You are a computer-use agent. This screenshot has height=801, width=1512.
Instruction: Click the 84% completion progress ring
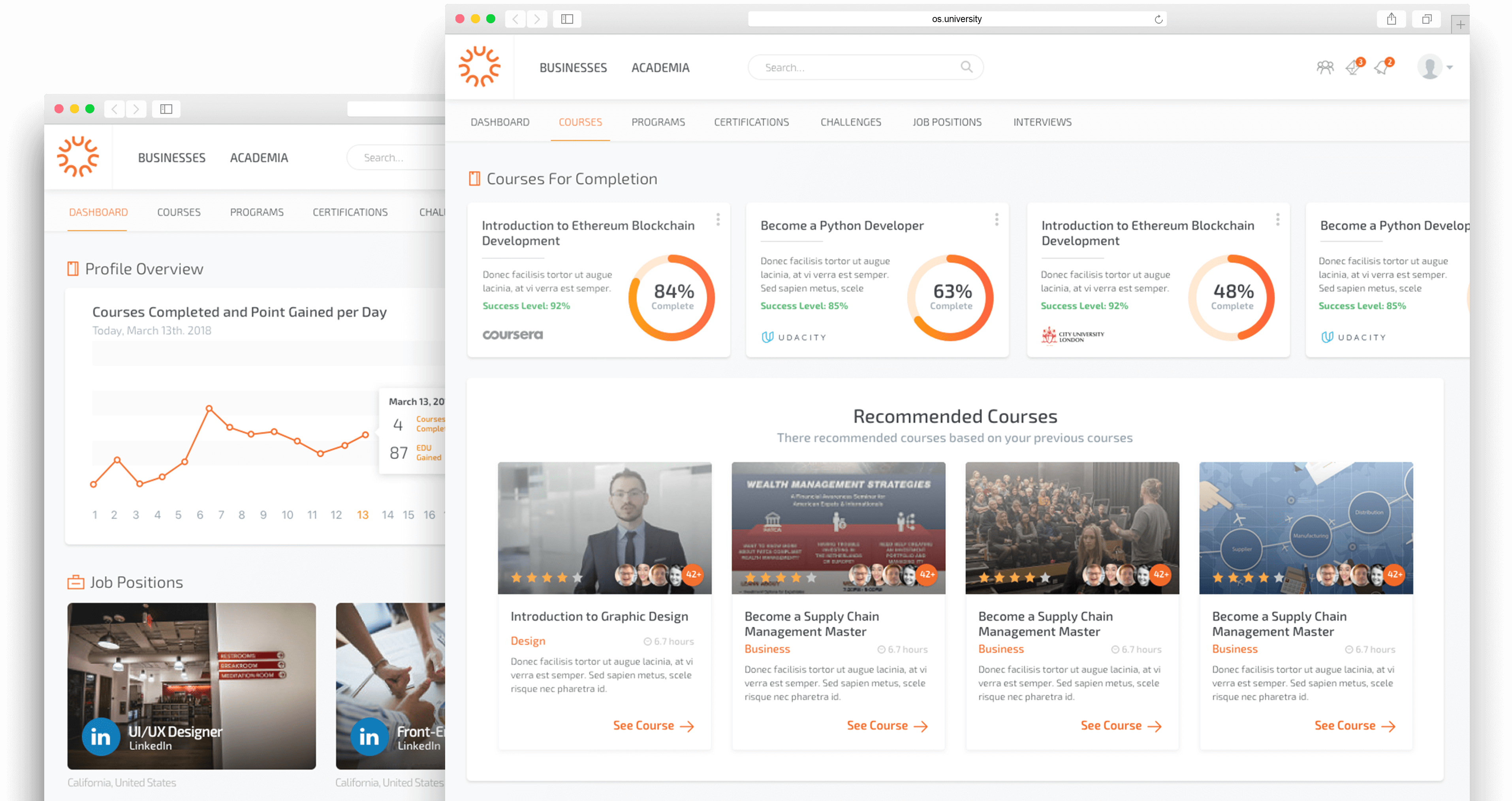pyautogui.click(x=672, y=297)
